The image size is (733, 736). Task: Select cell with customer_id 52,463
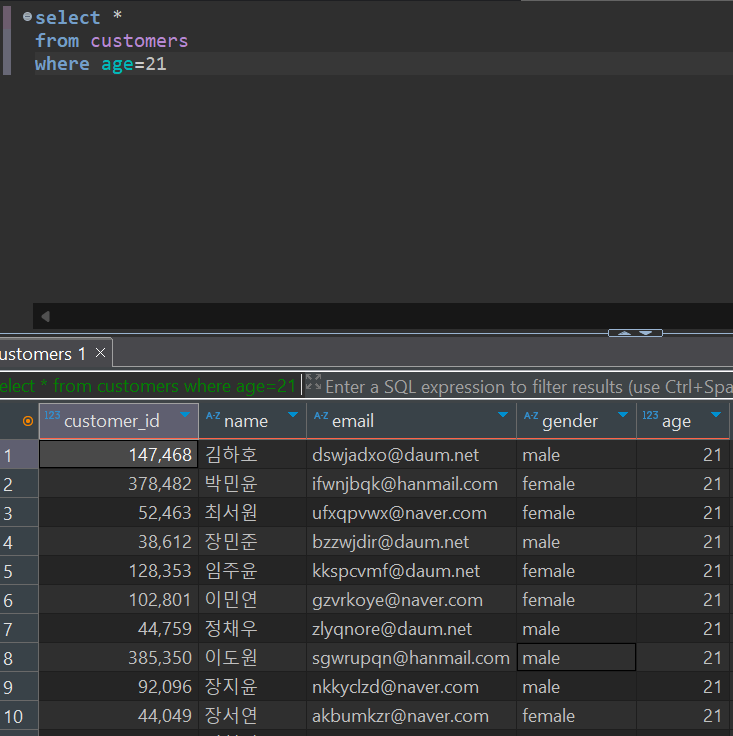click(x=119, y=513)
